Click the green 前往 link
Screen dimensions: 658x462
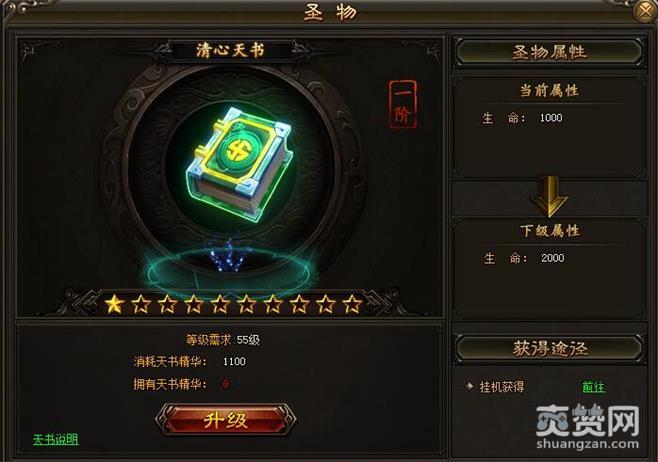pos(594,386)
